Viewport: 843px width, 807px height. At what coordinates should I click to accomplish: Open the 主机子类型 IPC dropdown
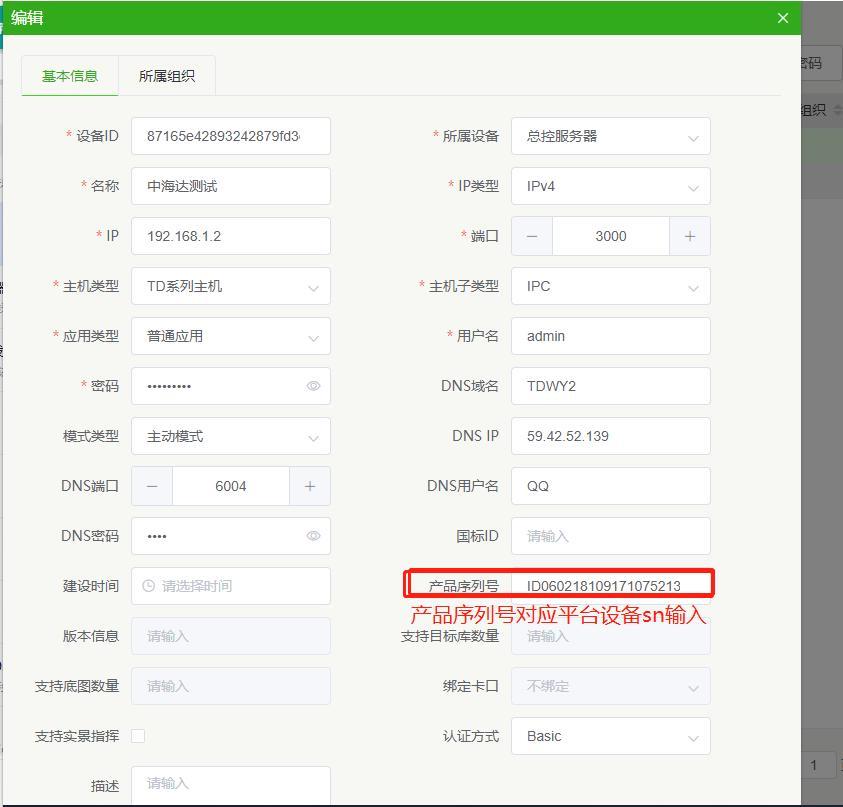pyautogui.click(x=610, y=286)
